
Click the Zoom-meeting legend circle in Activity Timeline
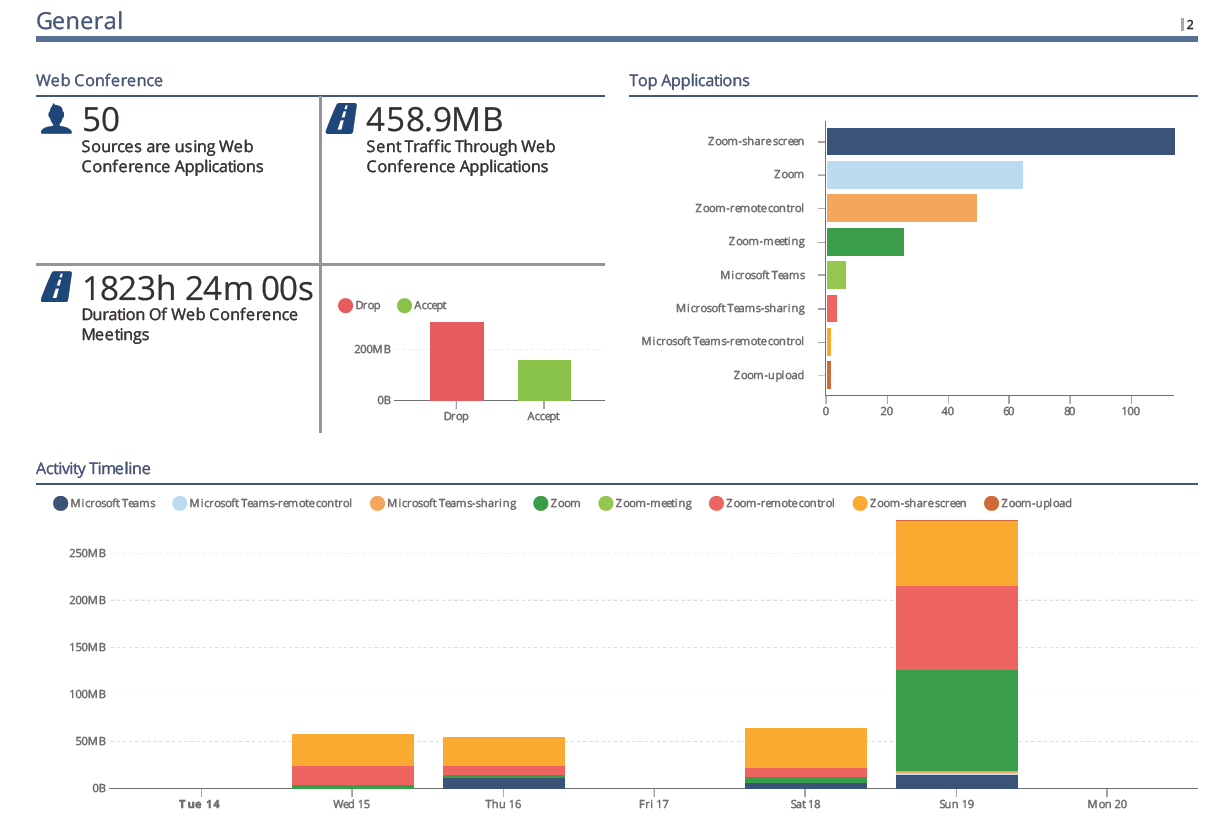pyautogui.click(x=605, y=503)
